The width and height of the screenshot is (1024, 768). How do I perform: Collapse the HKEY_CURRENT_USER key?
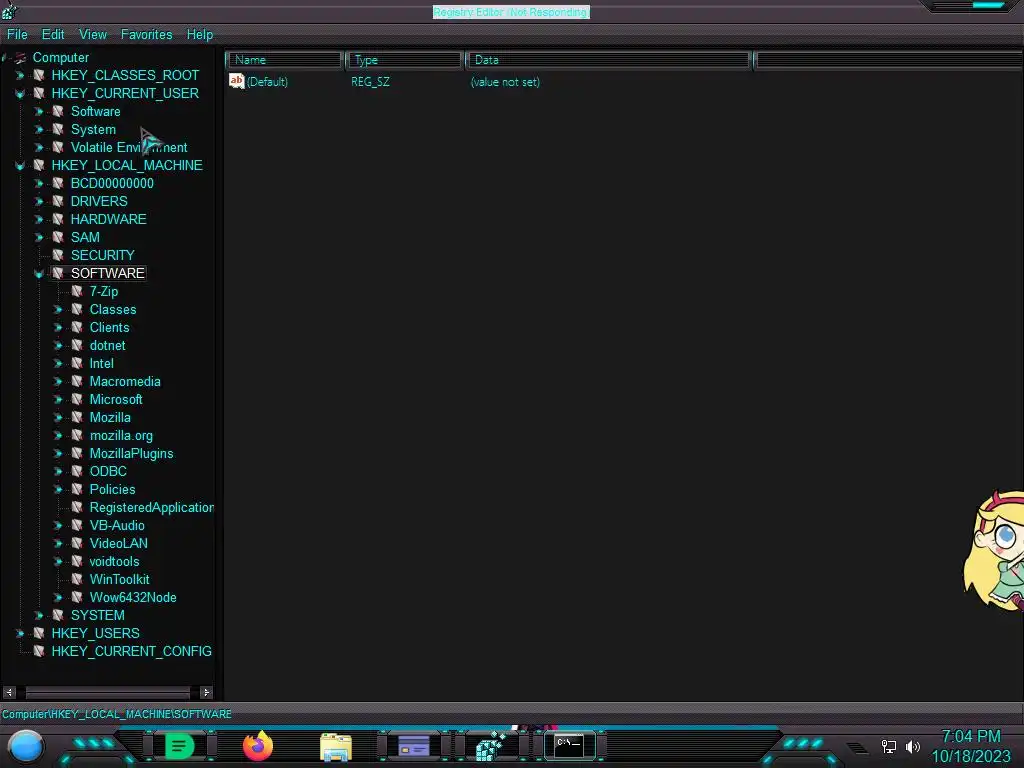pos(20,94)
